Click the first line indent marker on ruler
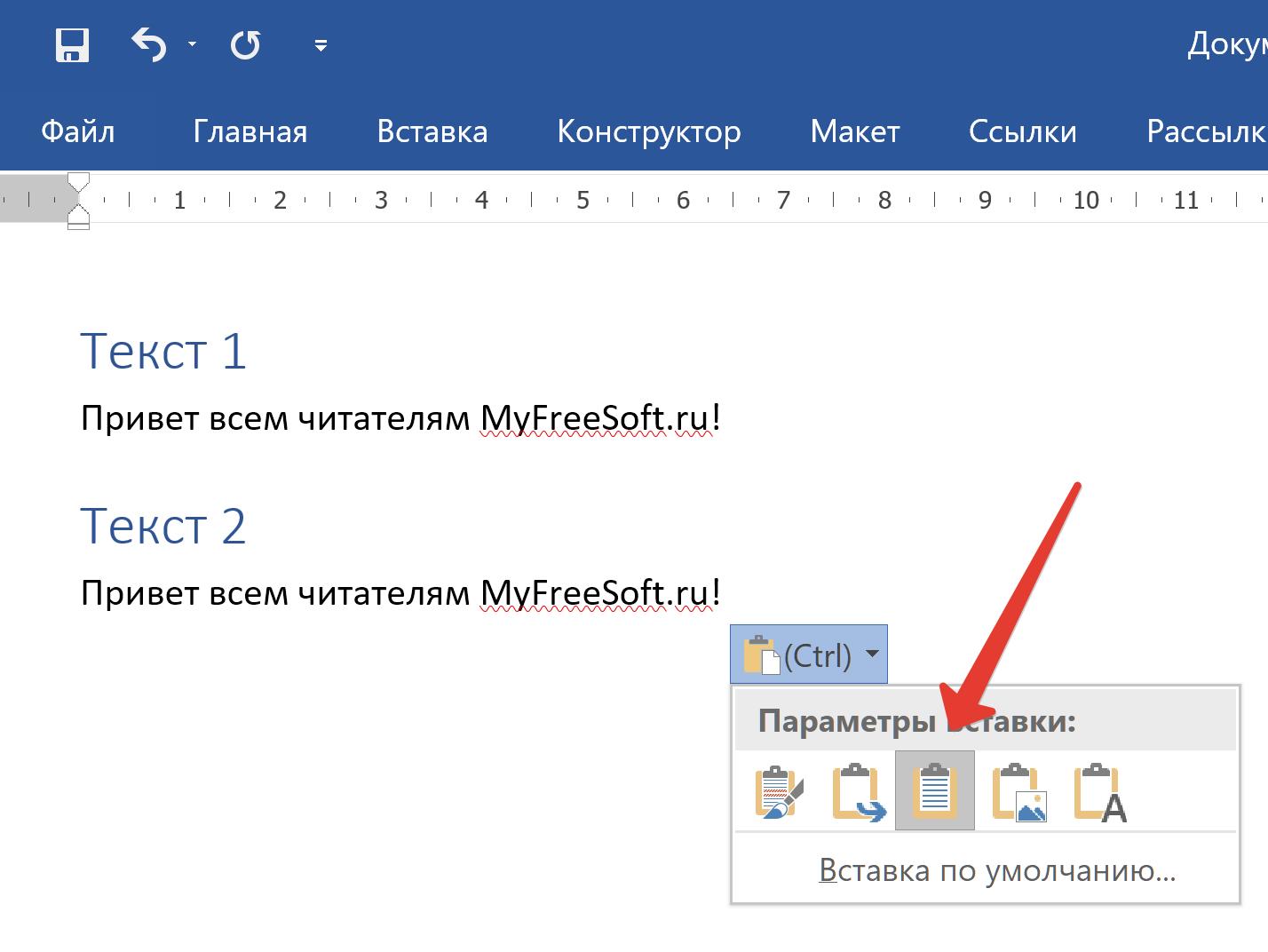 point(79,183)
